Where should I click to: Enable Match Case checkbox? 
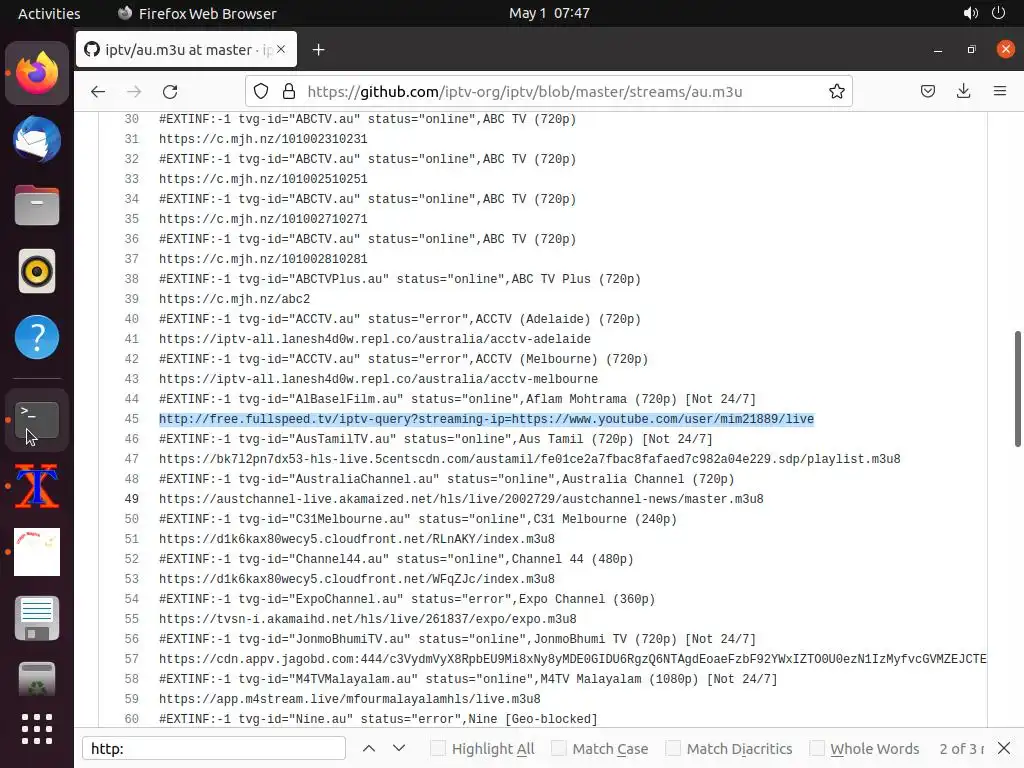558,748
